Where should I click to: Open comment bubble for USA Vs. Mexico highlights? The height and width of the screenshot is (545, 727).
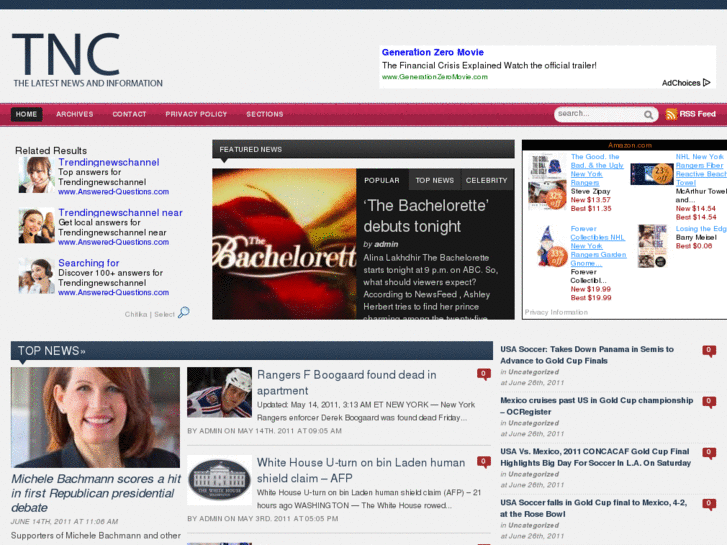coord(709,453)
